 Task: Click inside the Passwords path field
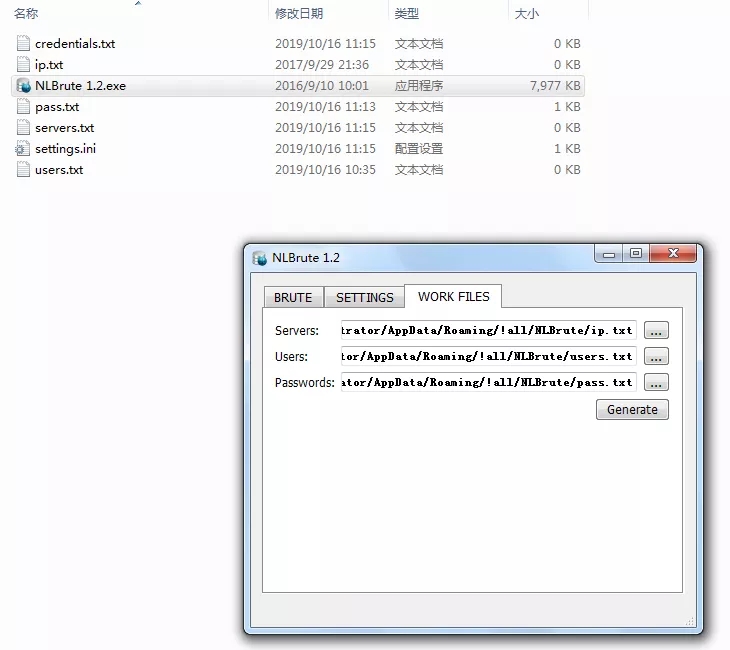(487, 383)
